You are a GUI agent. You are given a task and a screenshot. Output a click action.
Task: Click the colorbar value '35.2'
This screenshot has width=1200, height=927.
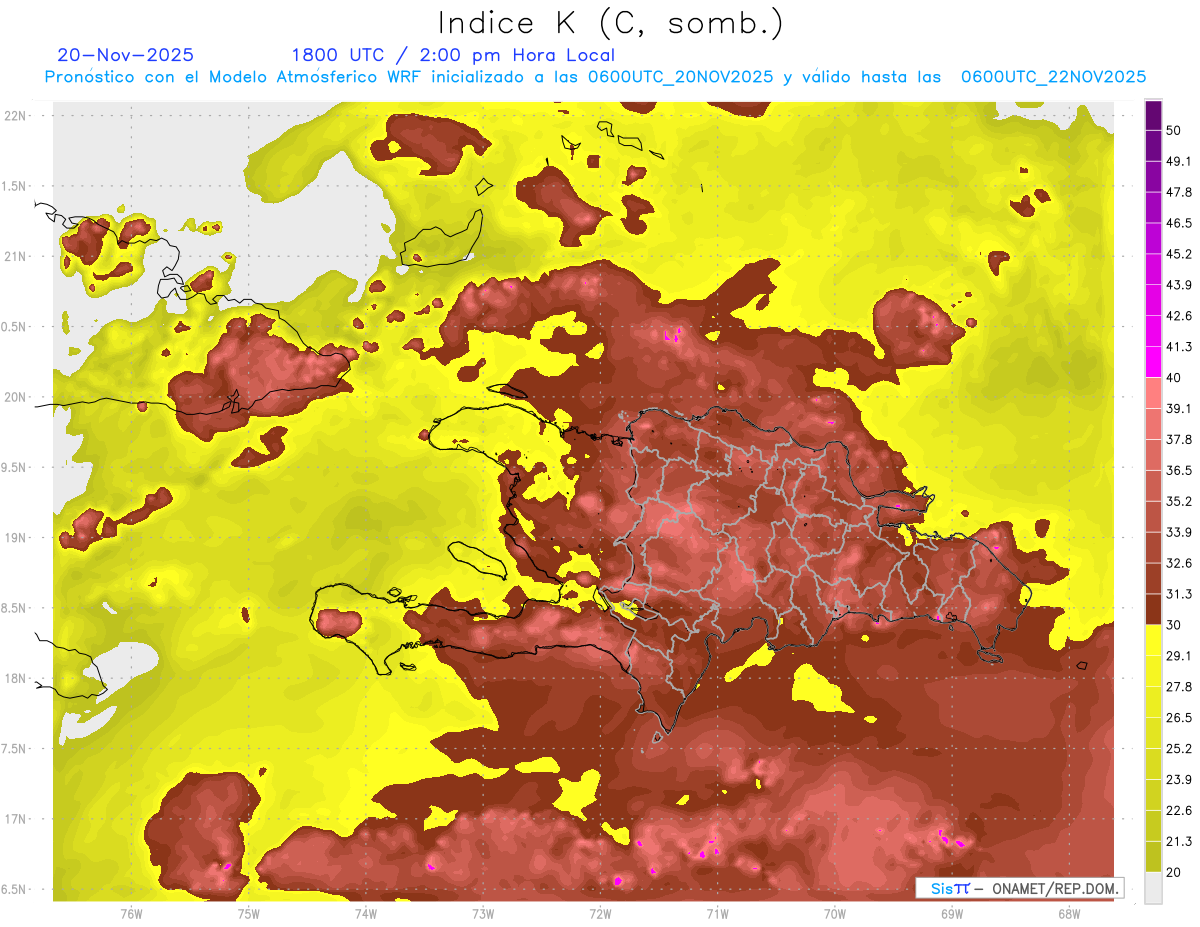[1179, 501]
